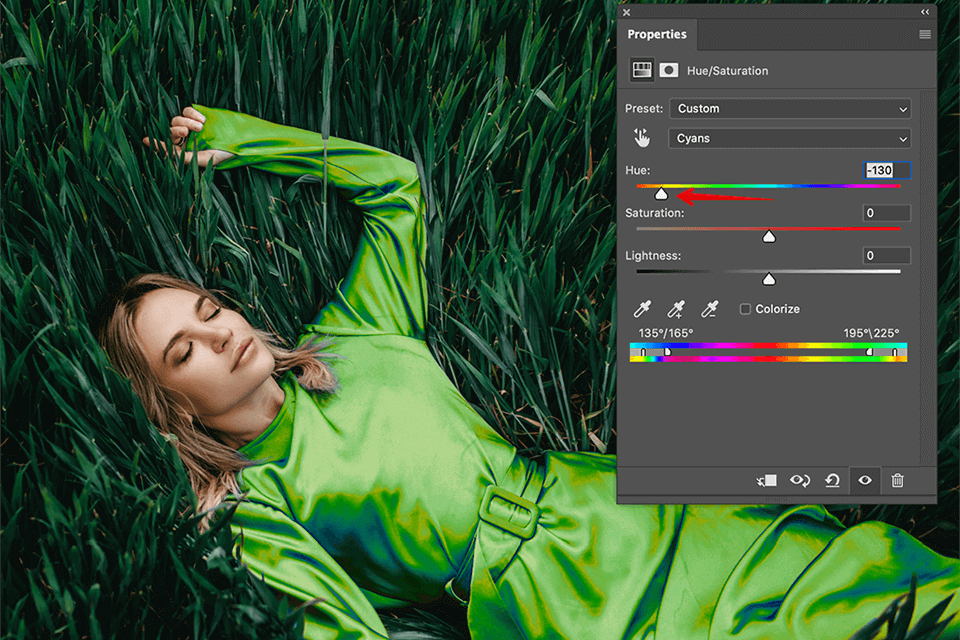The image size is (960, 640).
Task: Select the Add to Sample eyedropper
Action: pyautogui.click(x=676, y=309)
